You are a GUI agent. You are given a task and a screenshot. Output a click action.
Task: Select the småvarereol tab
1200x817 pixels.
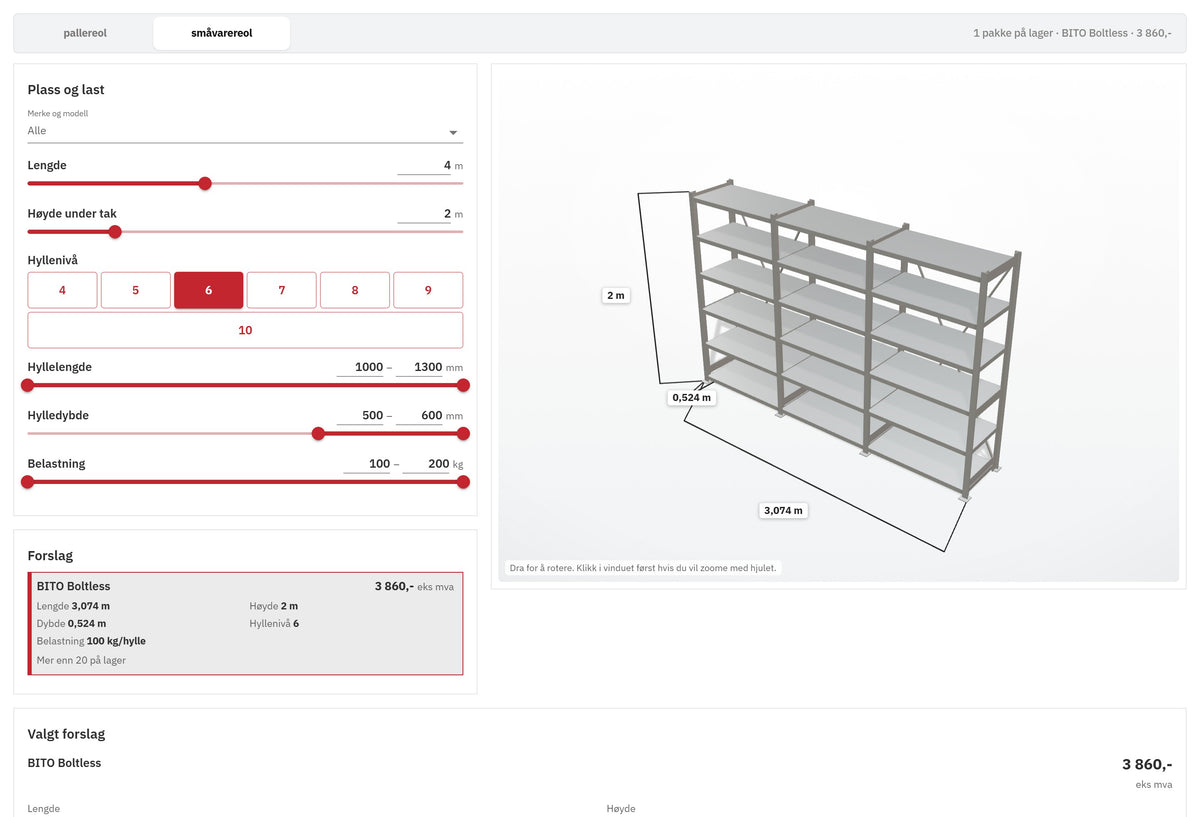[222, 33]
